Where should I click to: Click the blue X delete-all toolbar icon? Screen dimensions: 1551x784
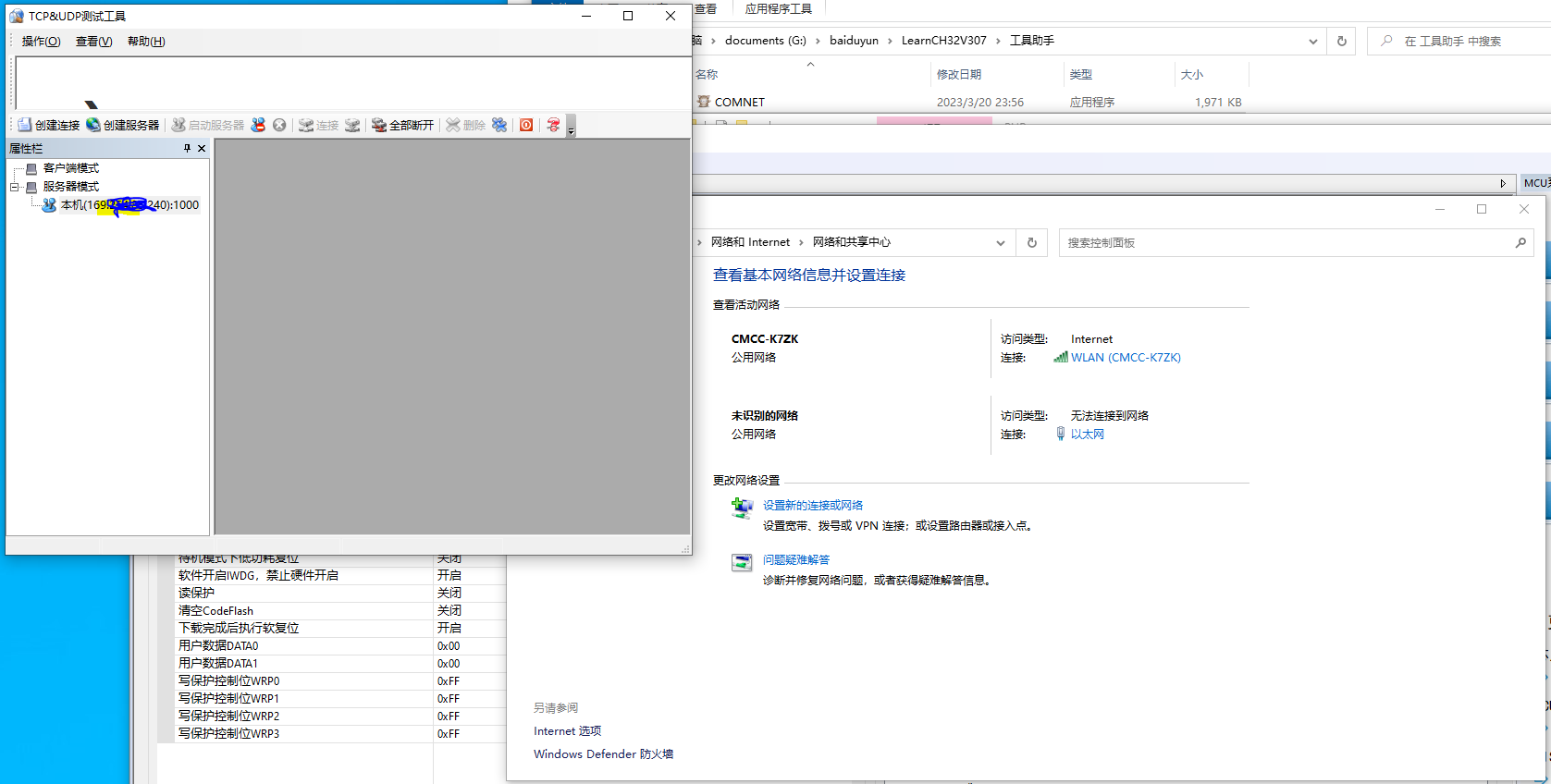[x=499, y=125]
